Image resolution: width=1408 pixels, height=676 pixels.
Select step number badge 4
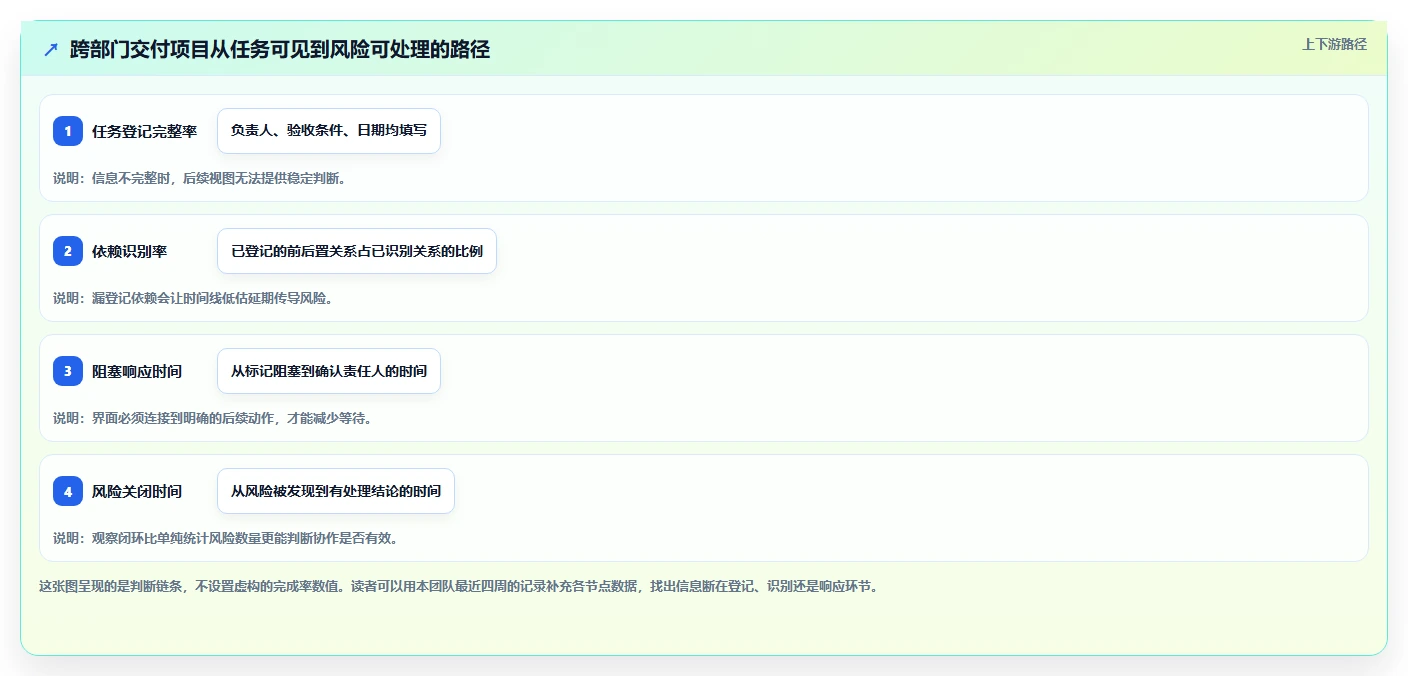coord(68,491)
